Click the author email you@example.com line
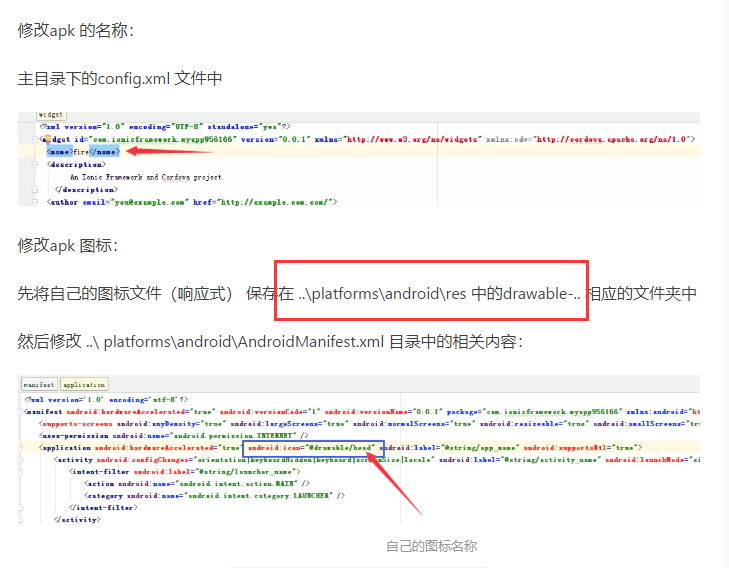The width and height of the screenshot is (729, 568). [x=192, y=202]
